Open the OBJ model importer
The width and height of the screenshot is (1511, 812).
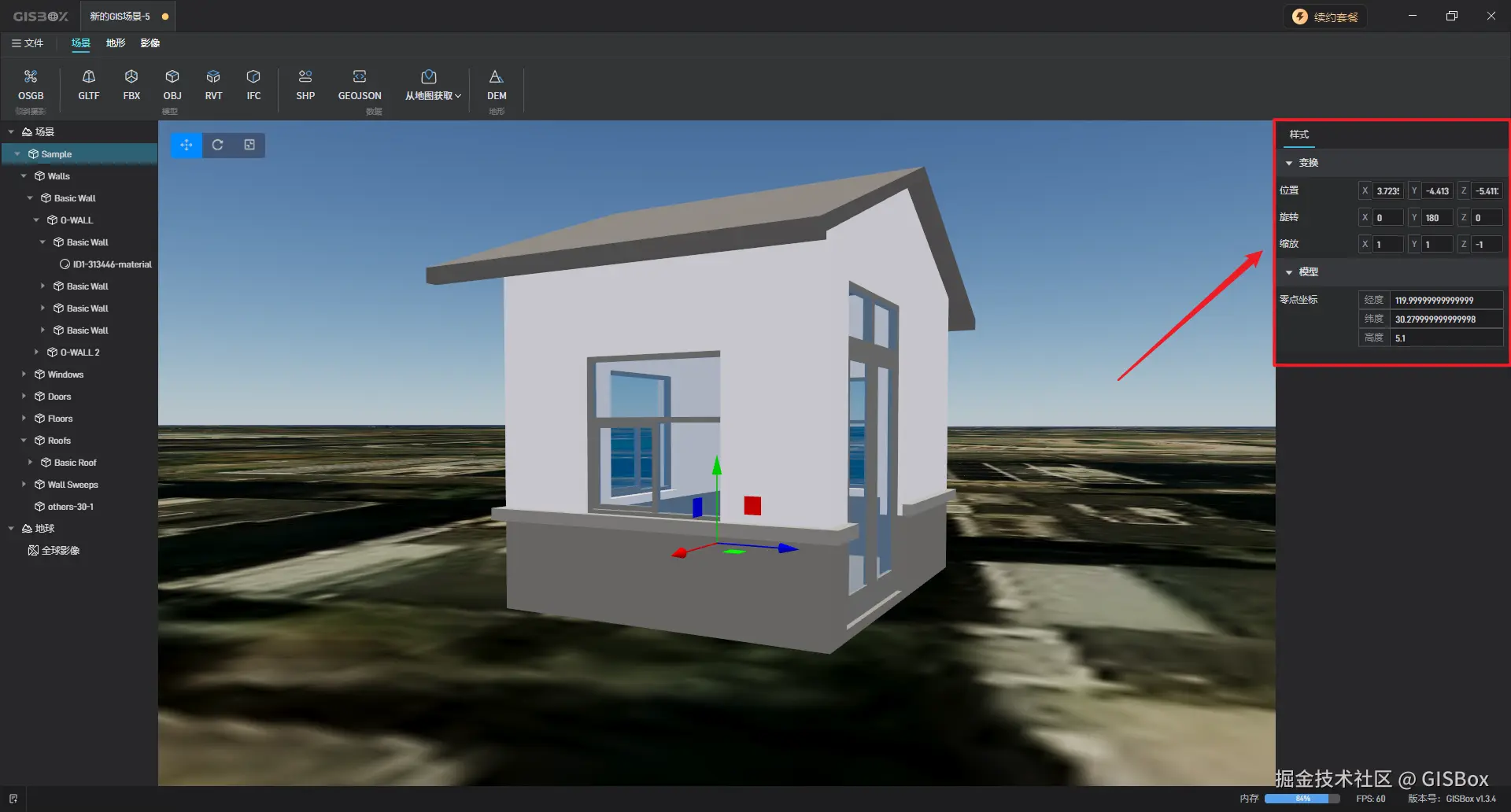pos(172,85)
